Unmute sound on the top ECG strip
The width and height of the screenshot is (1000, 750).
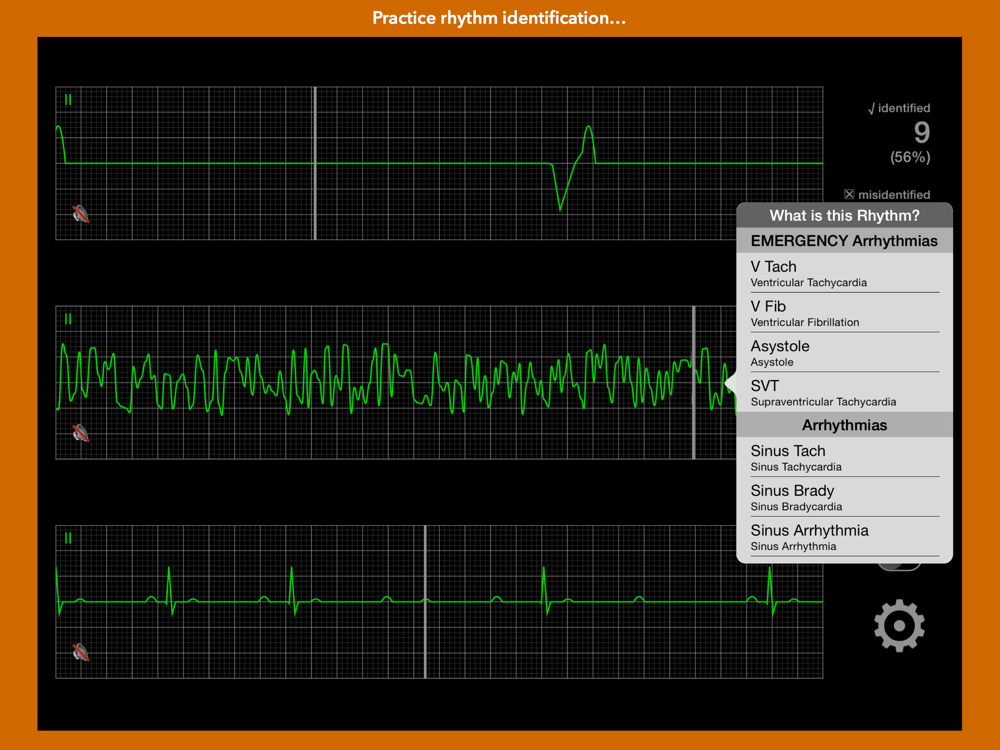tap(80, 214)
